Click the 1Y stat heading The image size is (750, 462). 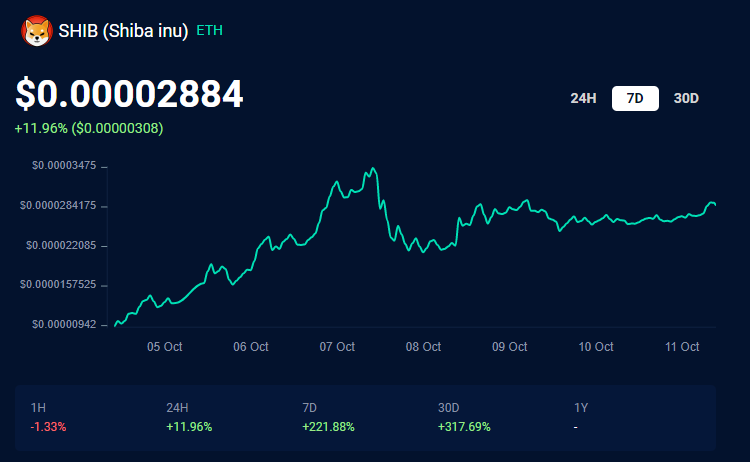point(581,408)
